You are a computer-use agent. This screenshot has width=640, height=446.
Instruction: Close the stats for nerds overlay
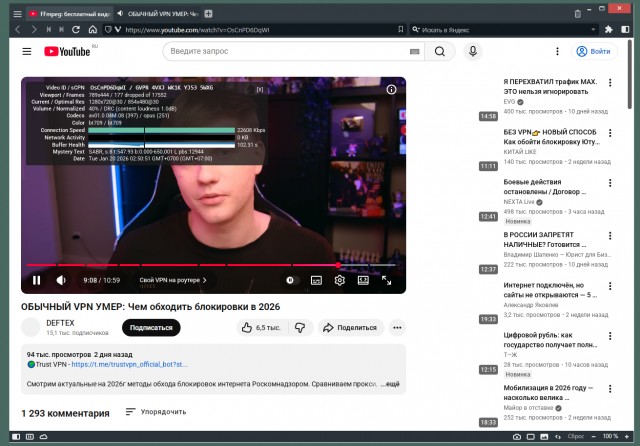click(x=260, y=89)
